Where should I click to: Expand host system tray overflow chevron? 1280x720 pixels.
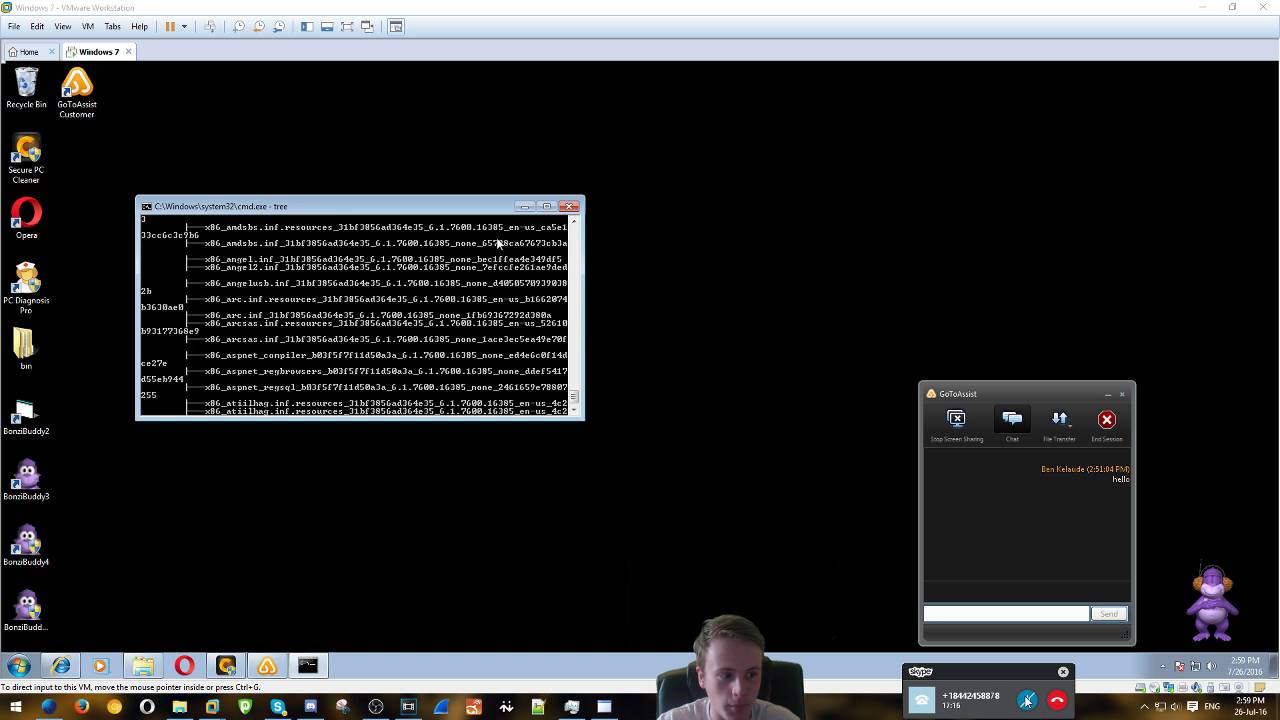pyautogui.click(x=1144, y=707)
